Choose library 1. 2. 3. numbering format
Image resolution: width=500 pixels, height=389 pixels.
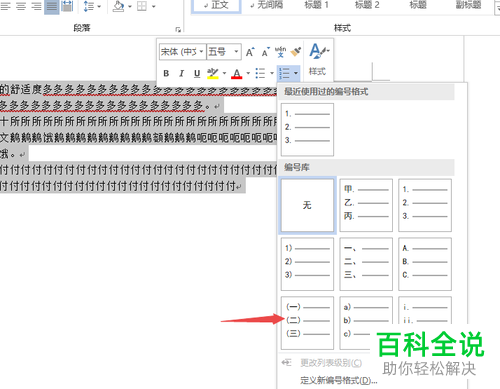tap(425, 205)
